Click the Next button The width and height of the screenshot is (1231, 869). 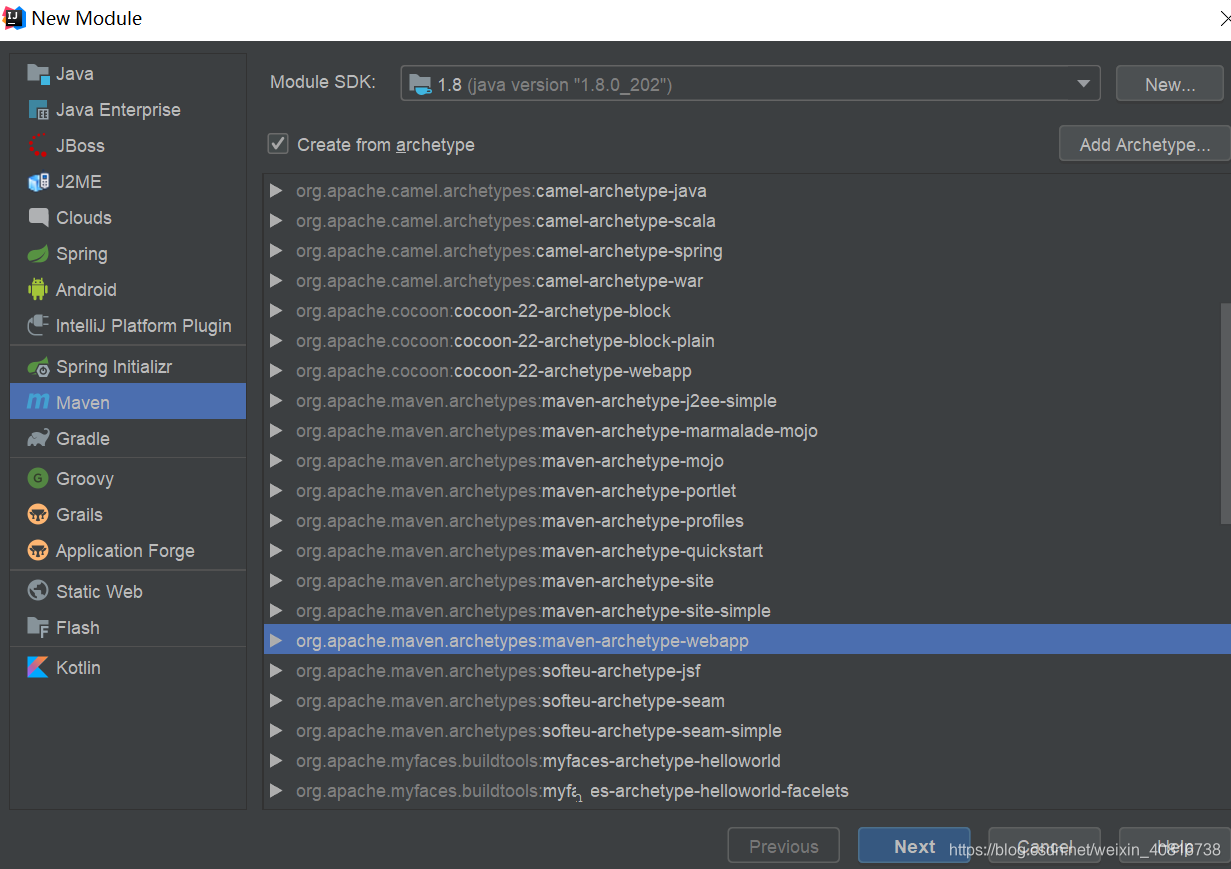914,846
